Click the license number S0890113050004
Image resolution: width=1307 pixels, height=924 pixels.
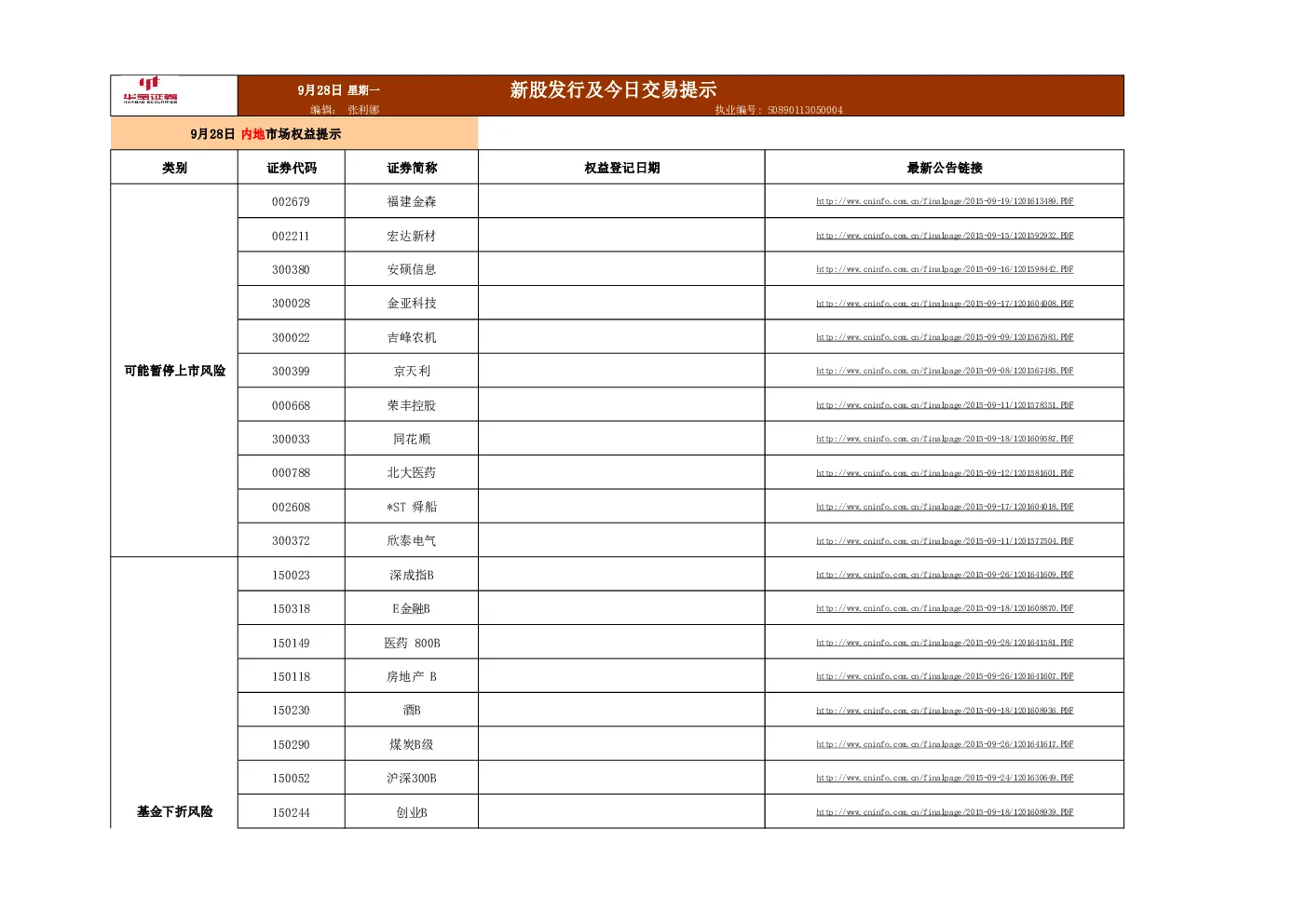[805, 110]
